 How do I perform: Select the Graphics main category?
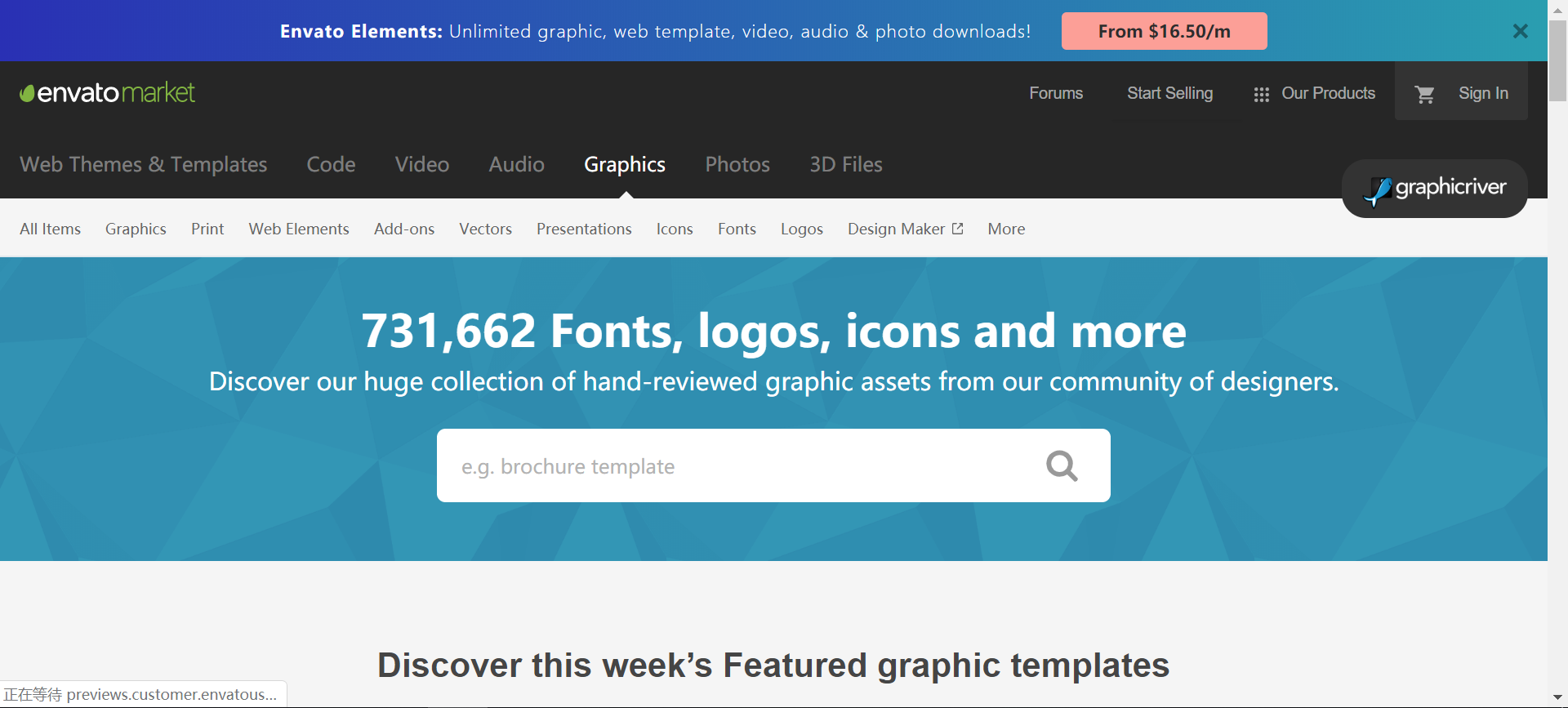coord(625,164)
